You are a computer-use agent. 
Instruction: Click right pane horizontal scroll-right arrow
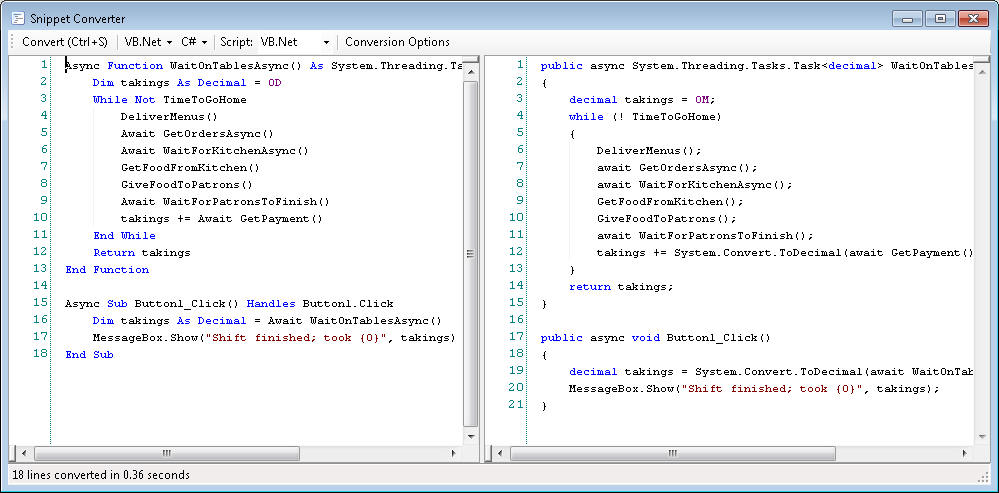[x=967, y=453]
